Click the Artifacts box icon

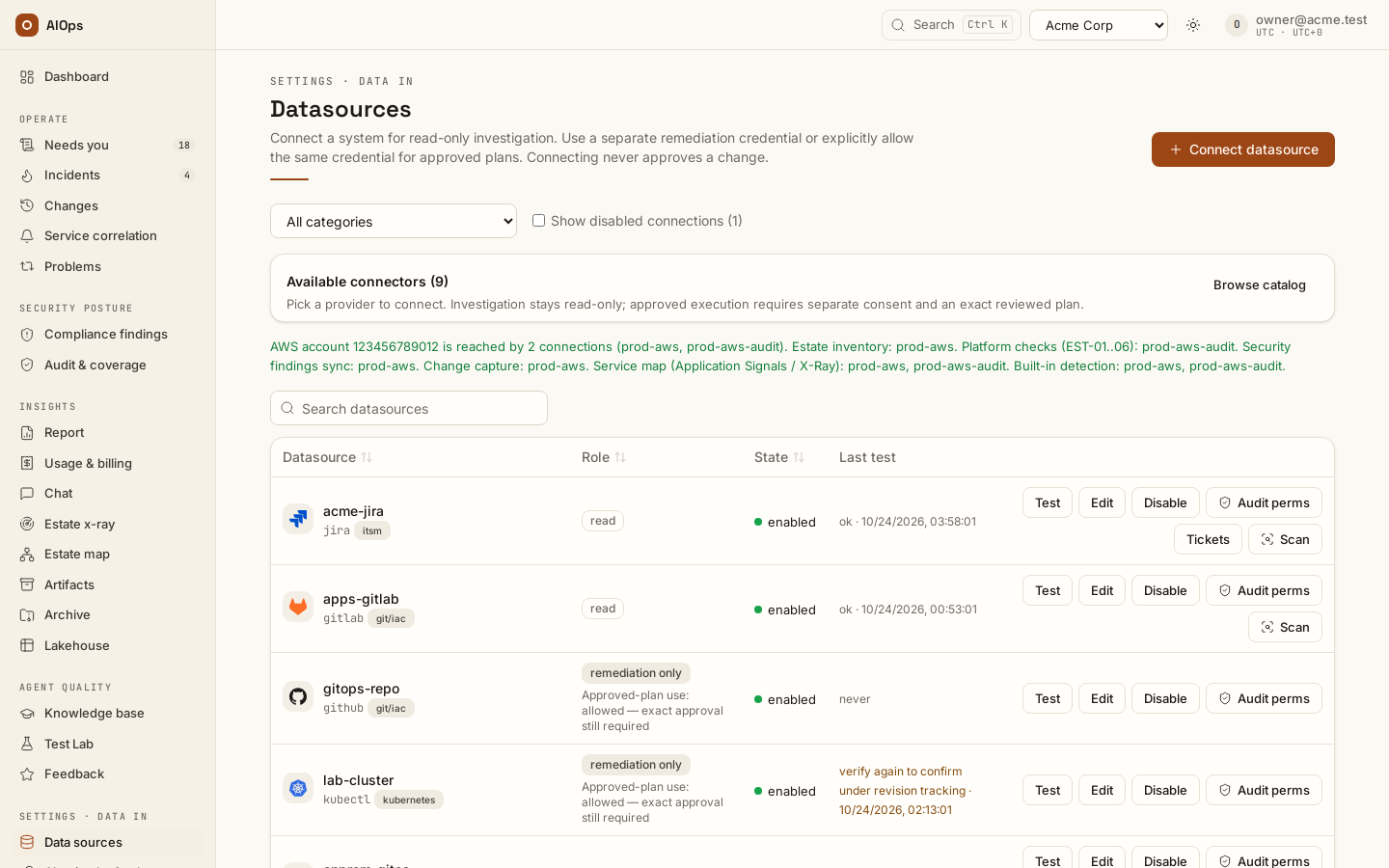pos(27,584)
